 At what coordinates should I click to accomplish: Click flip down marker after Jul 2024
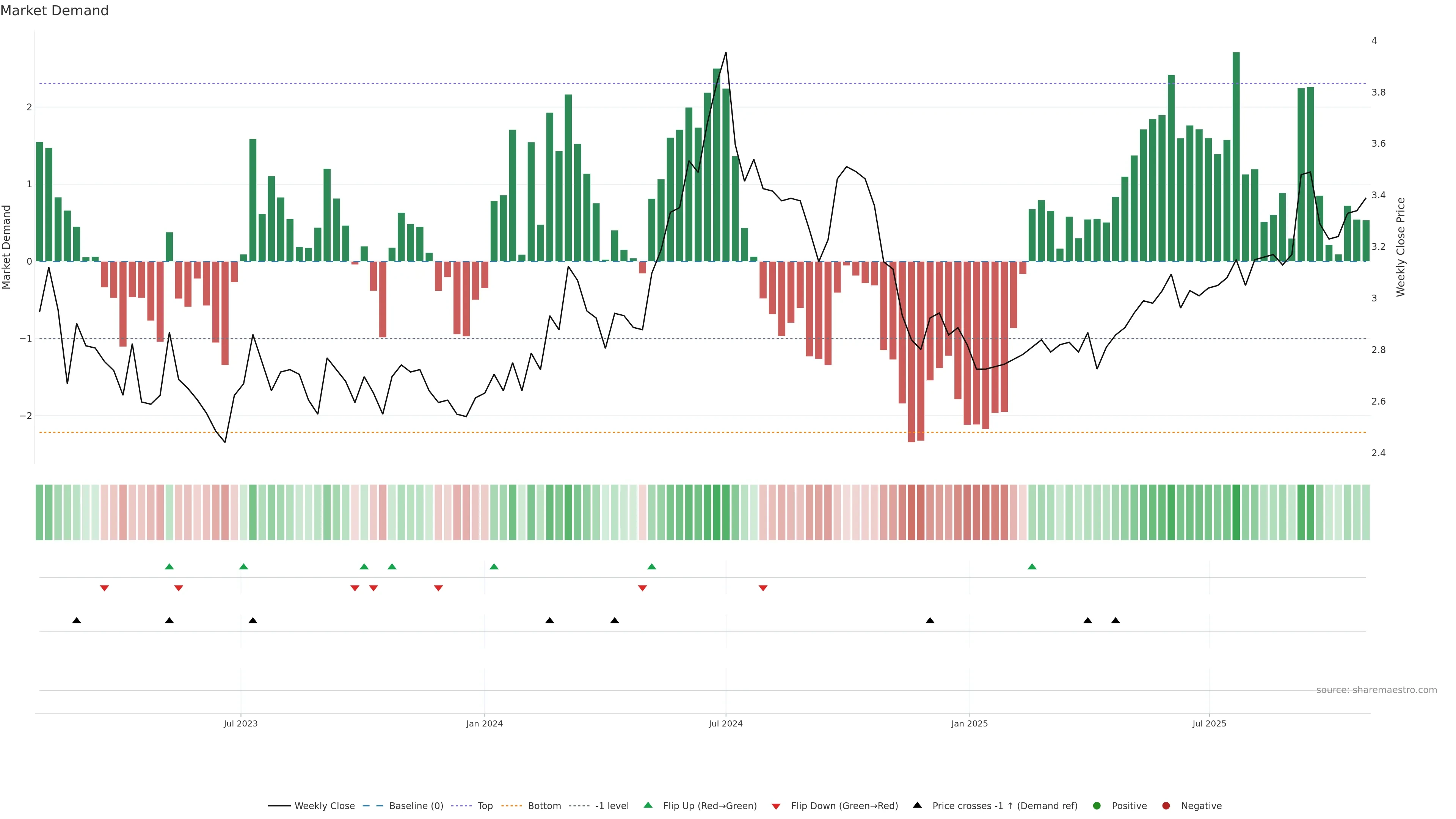763,588
